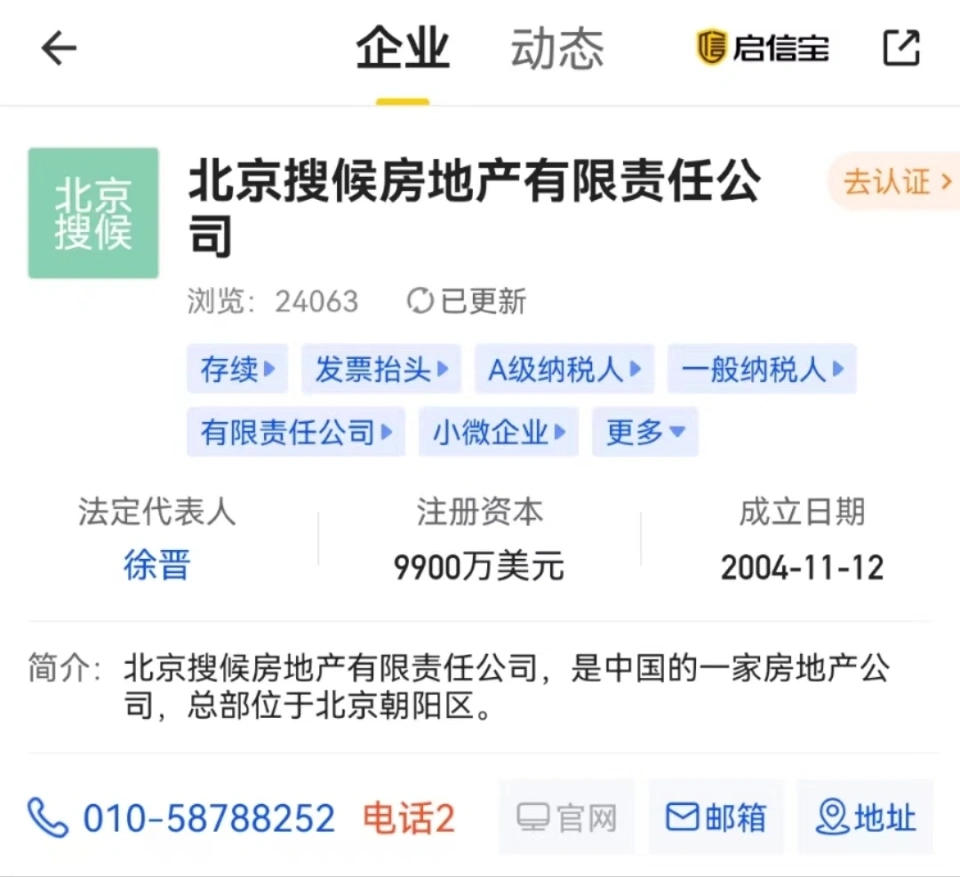960x877 pixels.
Task: Open 官网 website button
Action: (x=566, y=818)
